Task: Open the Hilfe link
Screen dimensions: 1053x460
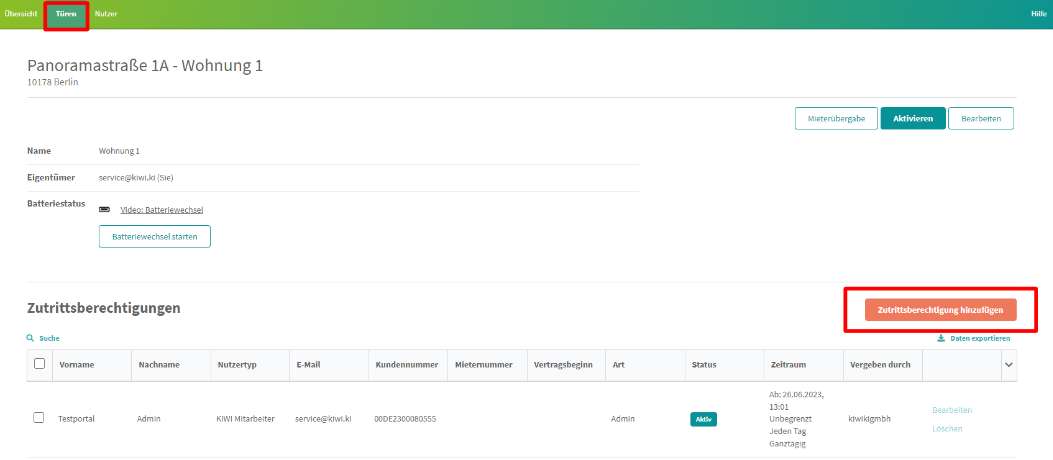Action: (1038, 14)
